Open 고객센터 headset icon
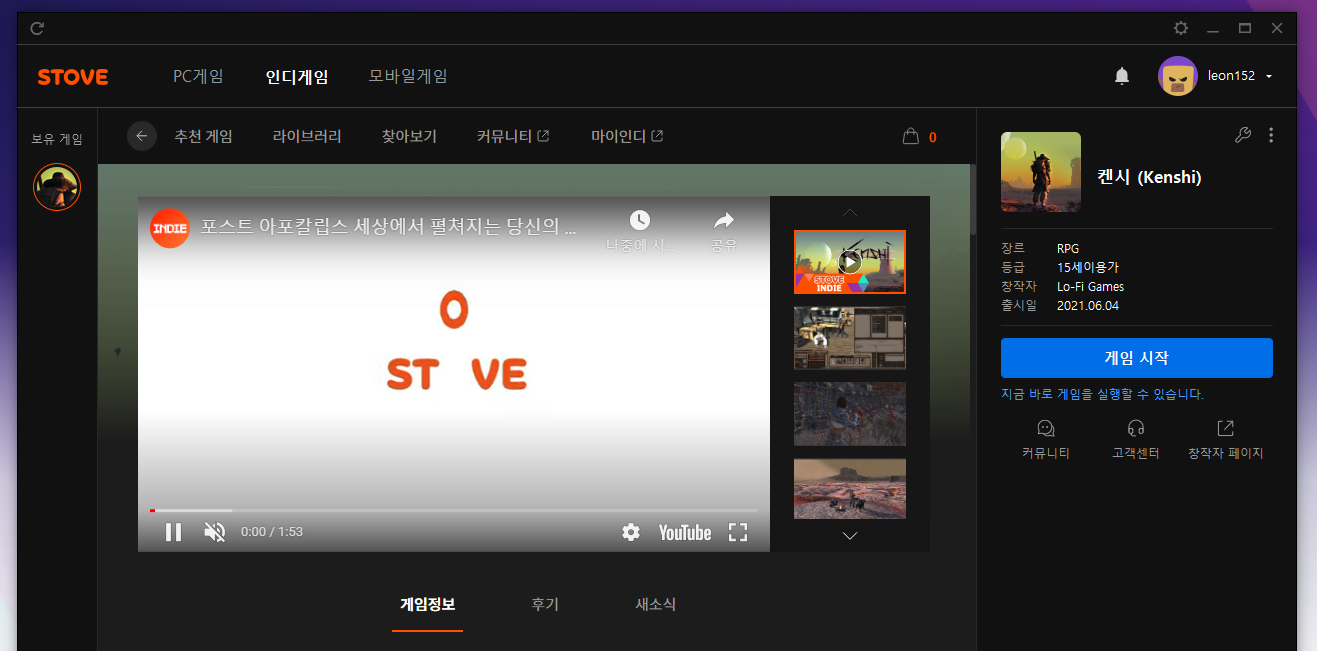 [1136, 428]
